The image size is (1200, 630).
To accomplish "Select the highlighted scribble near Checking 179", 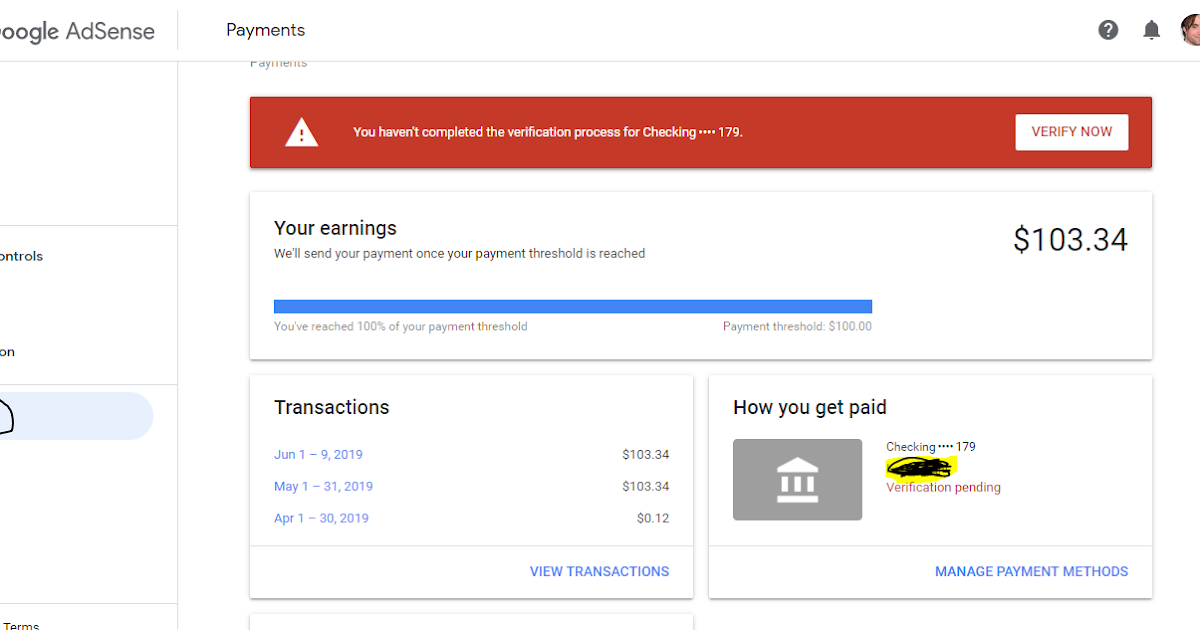I will tap(922, 465).
